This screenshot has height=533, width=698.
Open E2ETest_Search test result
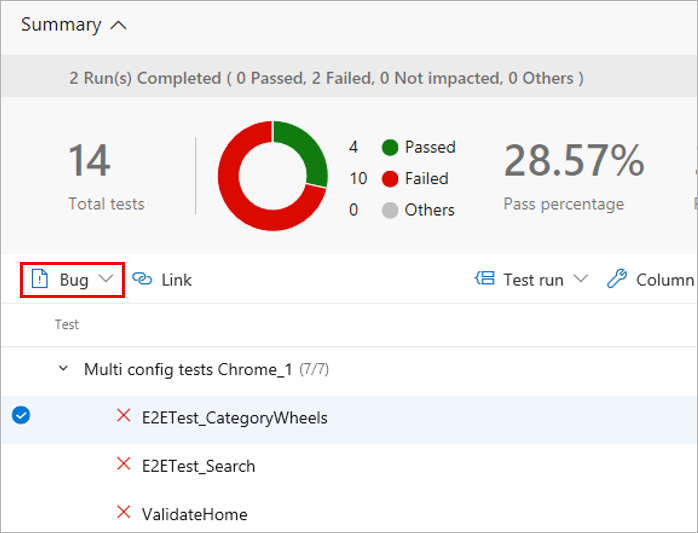(199, 466)
